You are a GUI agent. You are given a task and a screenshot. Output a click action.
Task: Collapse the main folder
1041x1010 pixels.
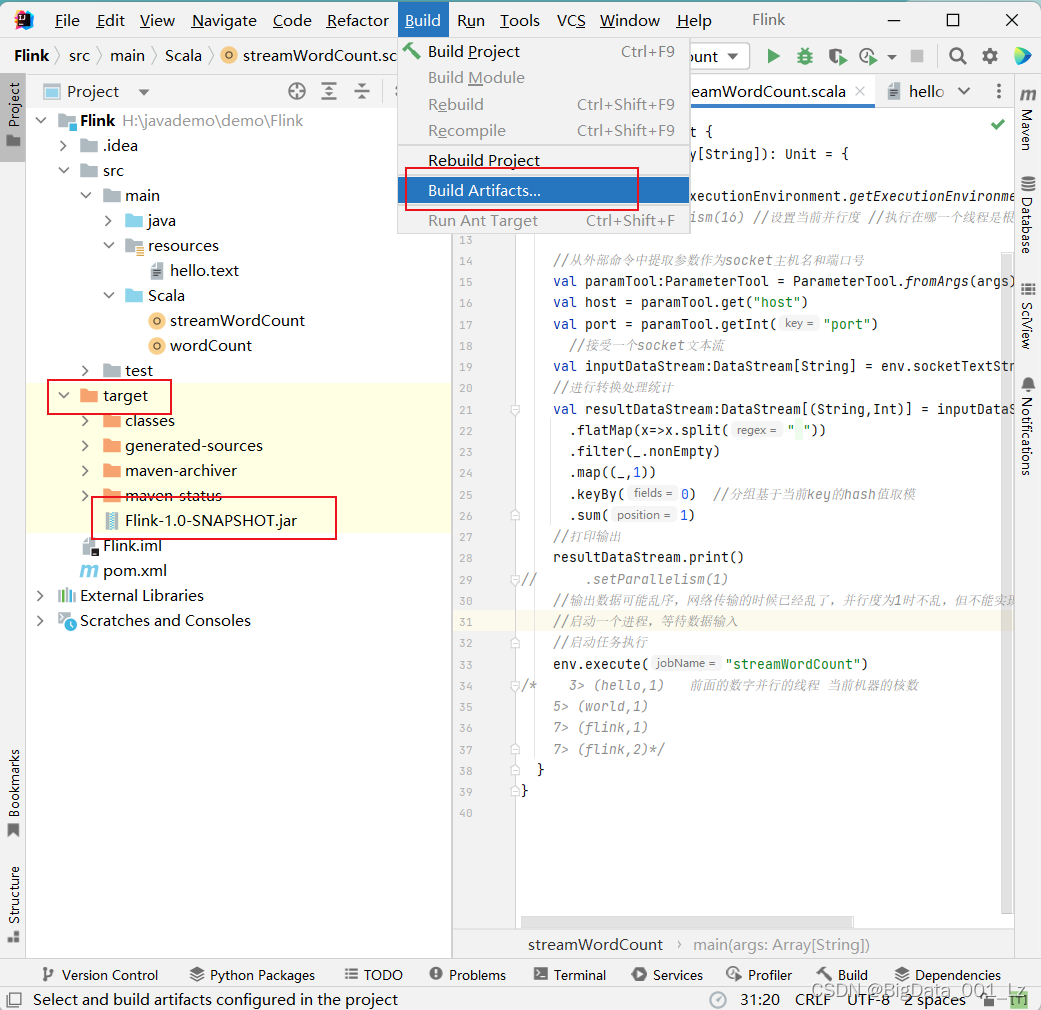(x=86, y=195)
